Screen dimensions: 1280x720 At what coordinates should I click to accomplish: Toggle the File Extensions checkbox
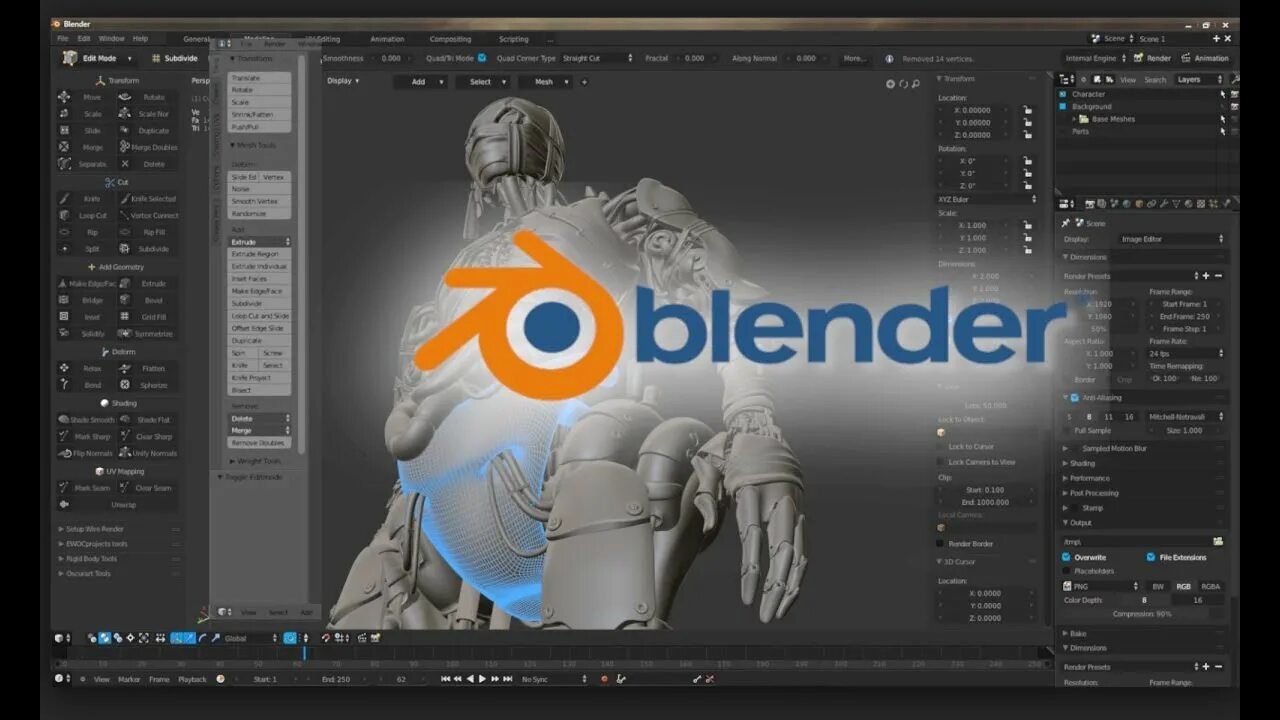pyautogui.click(x=1151, y=557)
